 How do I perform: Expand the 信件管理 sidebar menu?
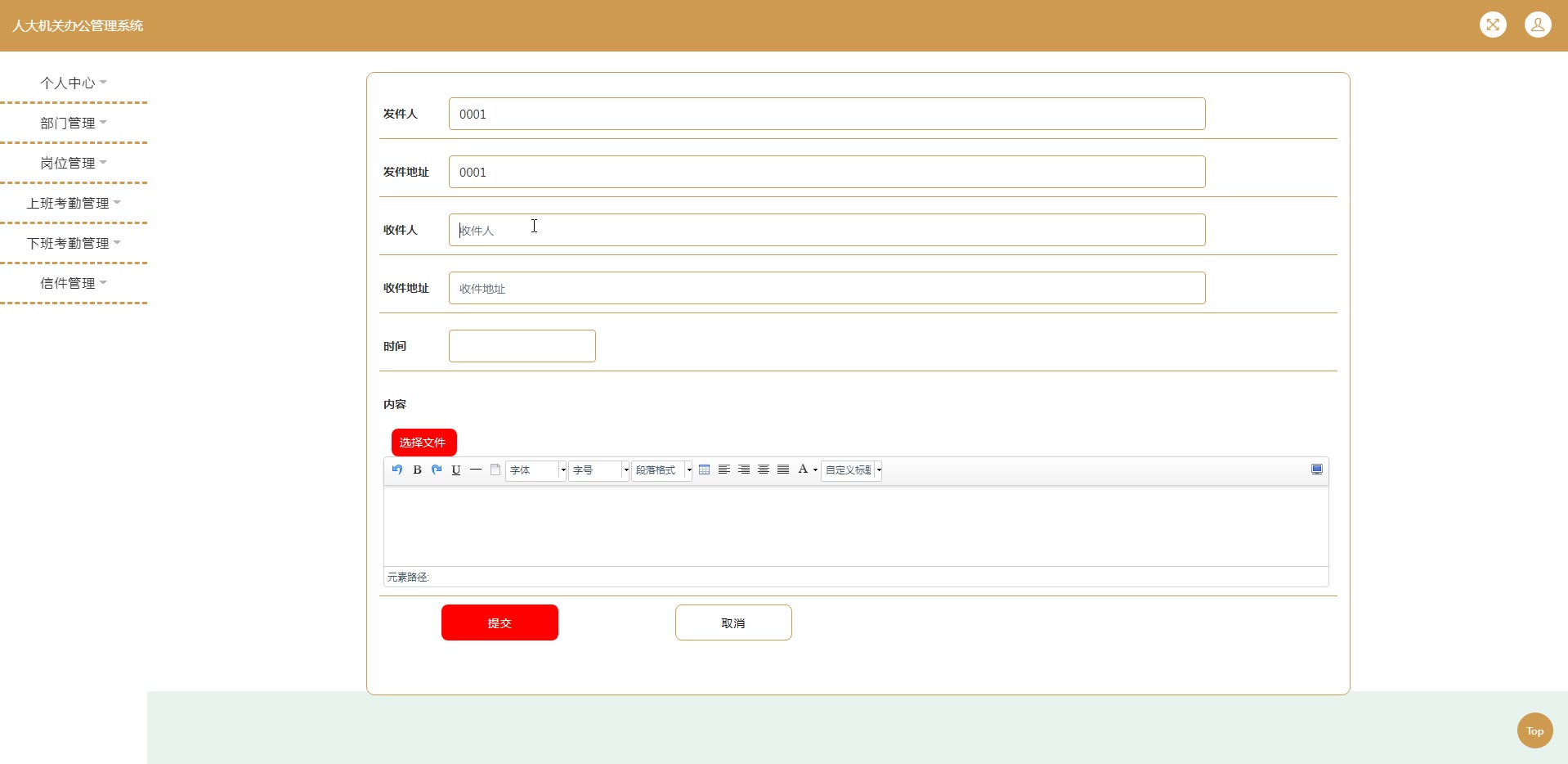[x=74, y=283]
